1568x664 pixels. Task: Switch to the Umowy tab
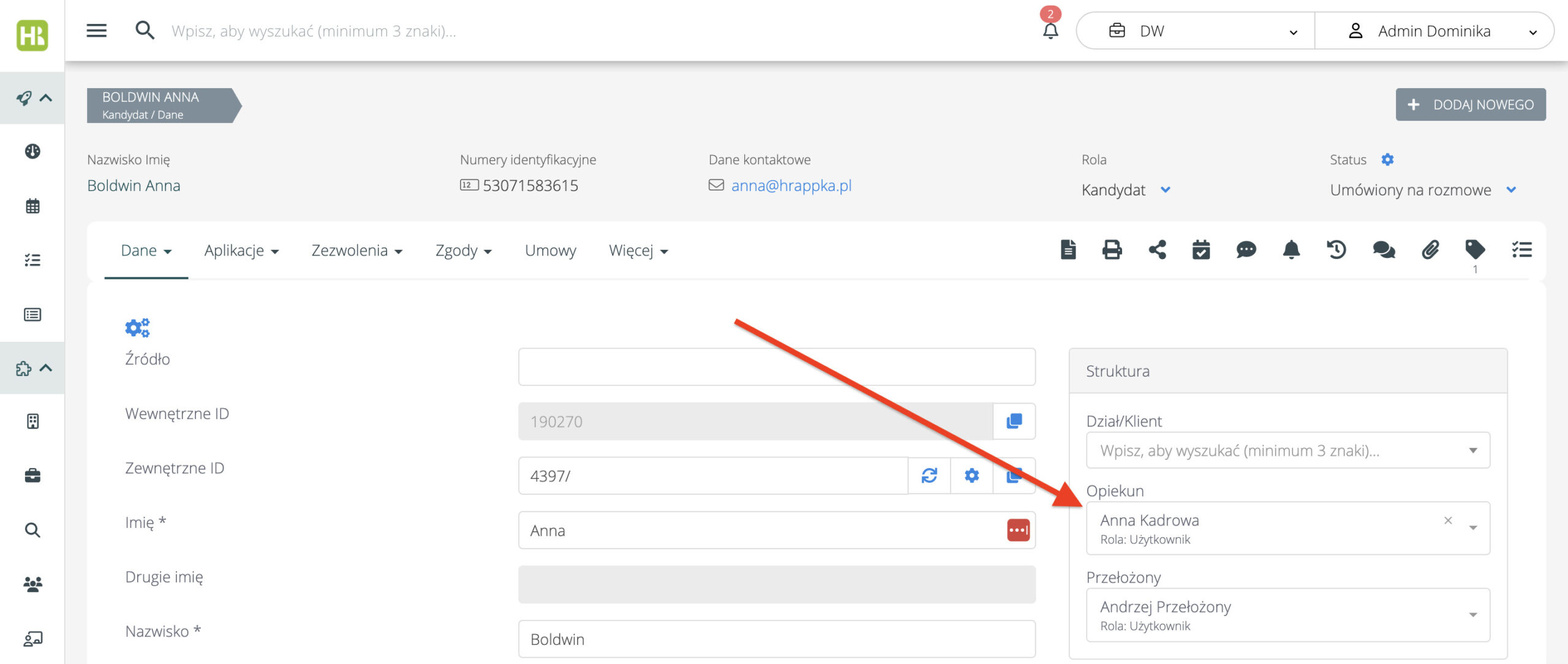[x=550, y=251]
